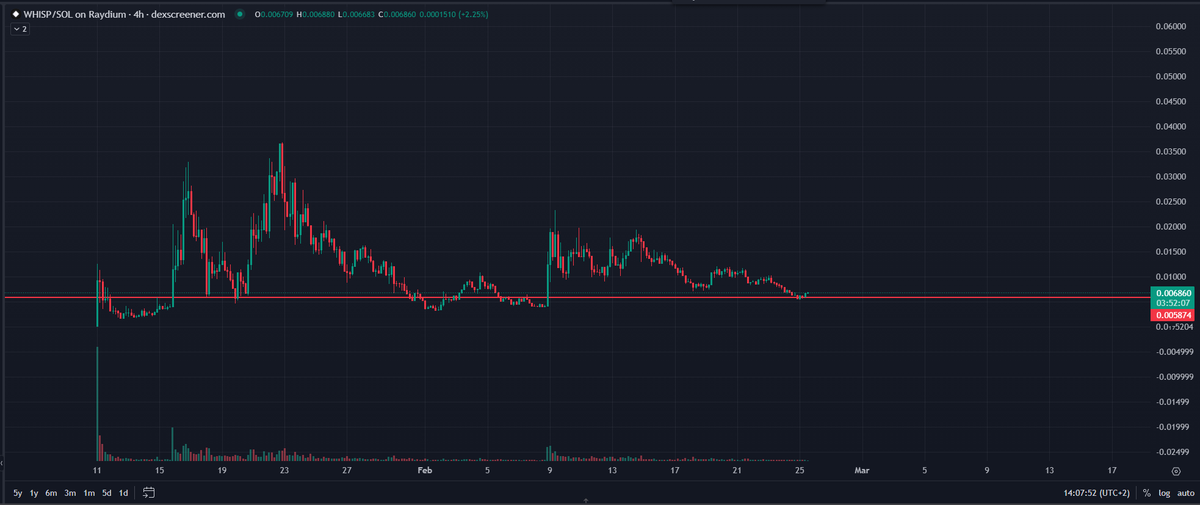Set the chart range to 6m

pos(51,493)
